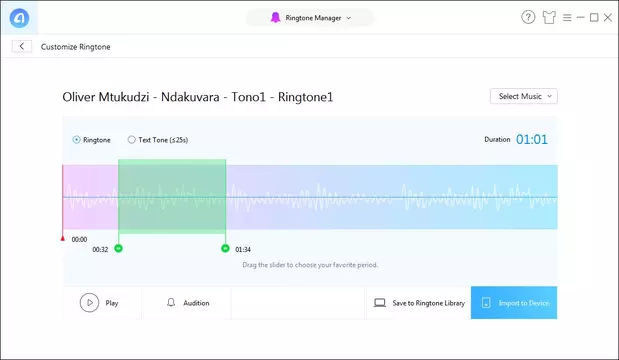
Task: Open the shirt skin theme icon
Action: tap(549, 17)
